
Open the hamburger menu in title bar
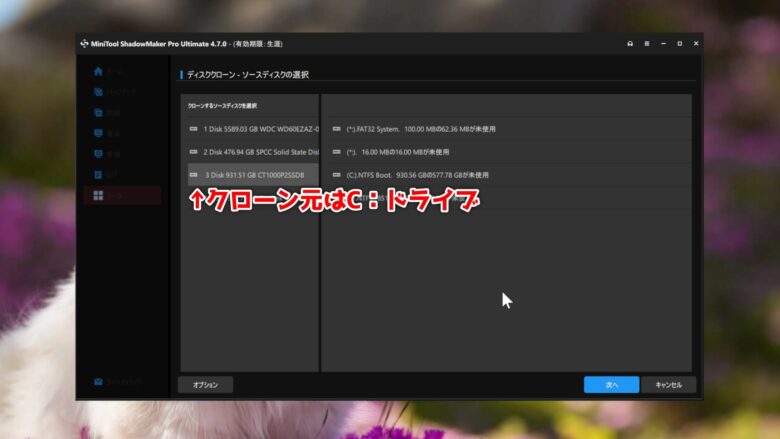pos(647,44)
